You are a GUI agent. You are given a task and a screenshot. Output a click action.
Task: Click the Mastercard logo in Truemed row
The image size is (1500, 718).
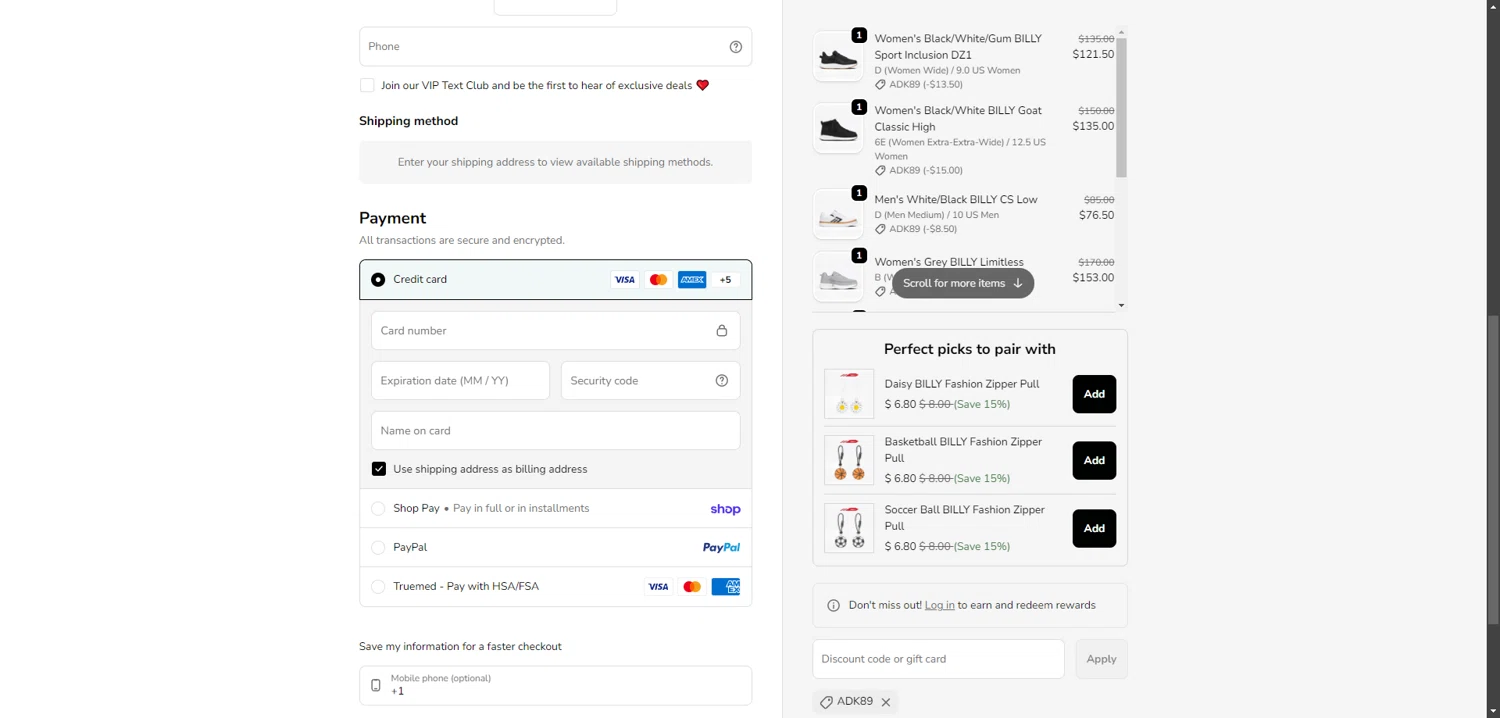(x=692, y=587)
